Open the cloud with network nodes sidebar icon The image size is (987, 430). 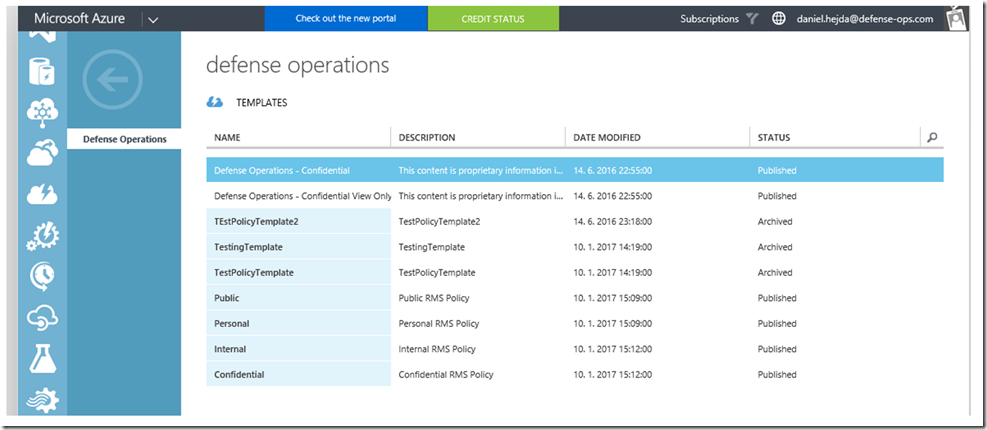point(43,113)
